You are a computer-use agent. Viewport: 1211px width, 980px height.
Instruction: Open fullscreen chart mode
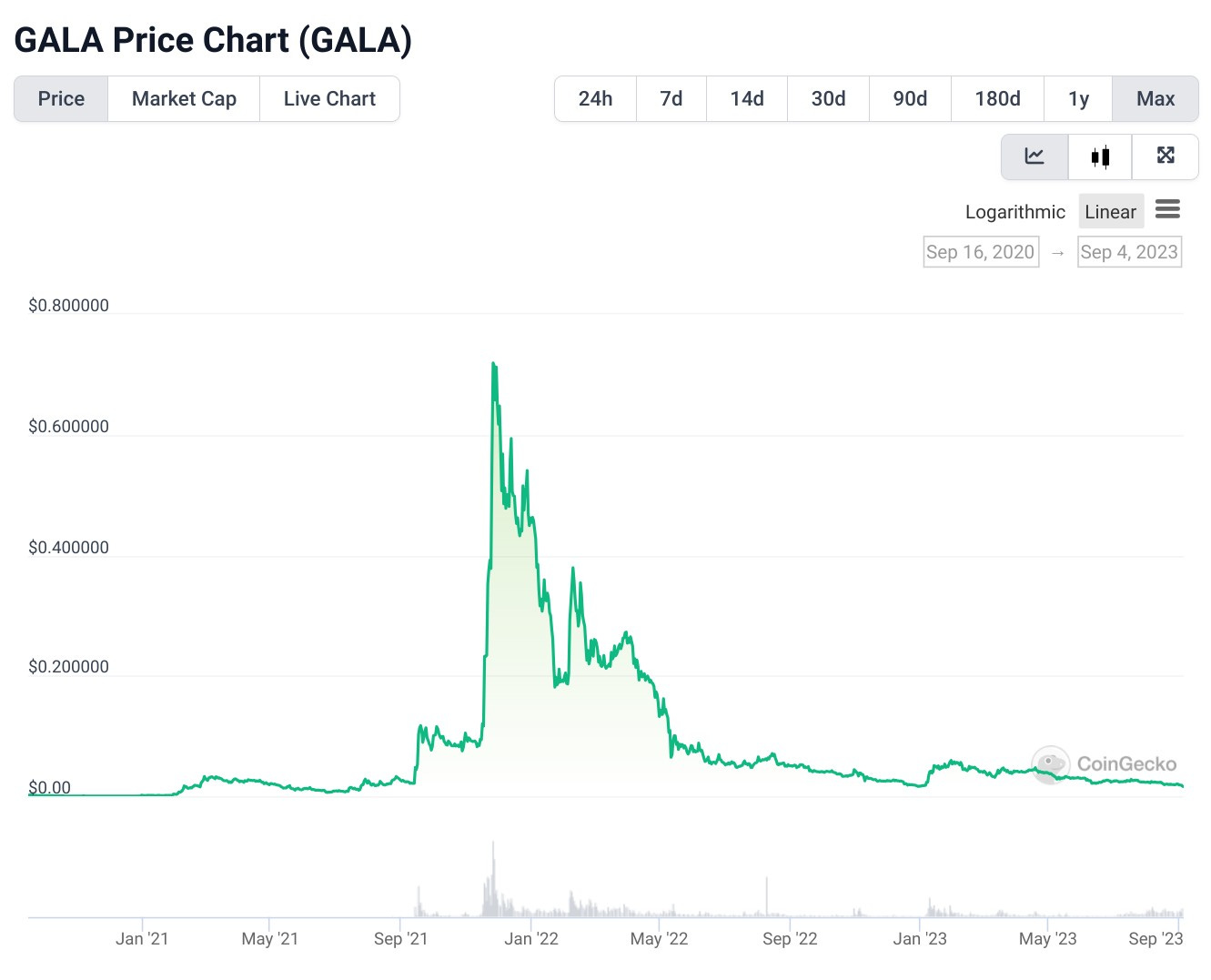[1166, 156]
